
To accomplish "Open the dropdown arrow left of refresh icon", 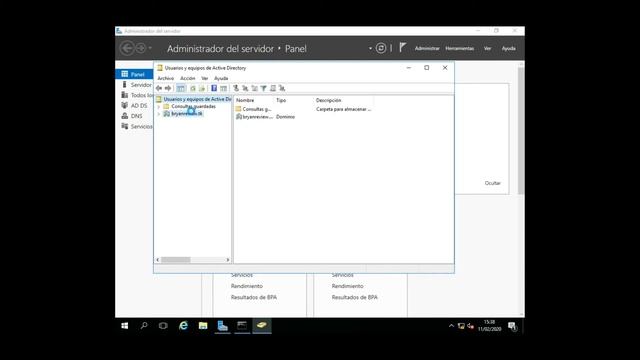I will coord(370,48).
